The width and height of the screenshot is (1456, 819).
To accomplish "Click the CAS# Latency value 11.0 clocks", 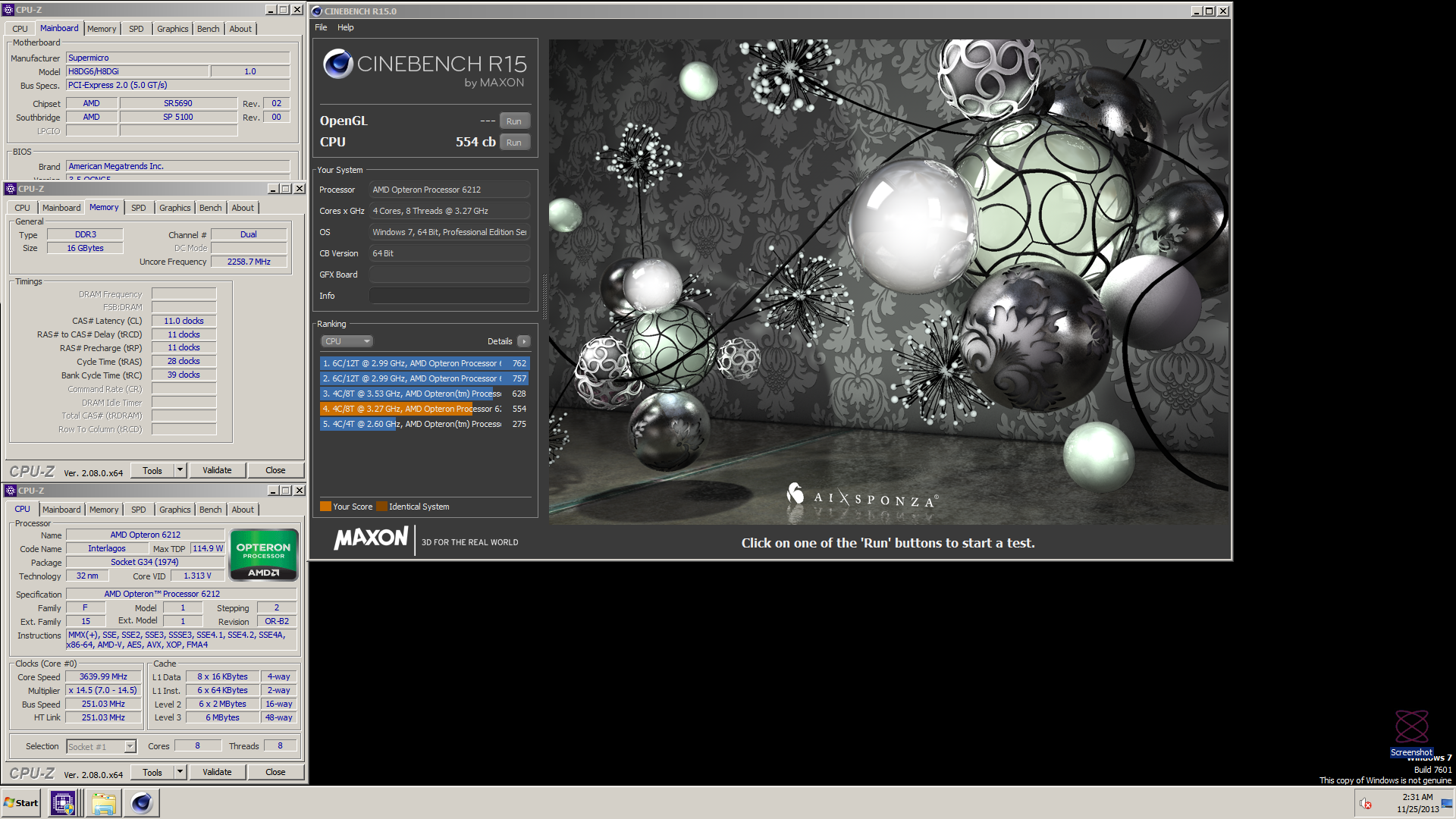I will click(184, 321).
